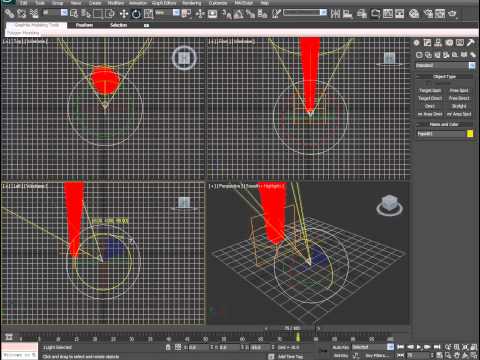Toggle the 3D Snaps button

[x=226, y=14]
